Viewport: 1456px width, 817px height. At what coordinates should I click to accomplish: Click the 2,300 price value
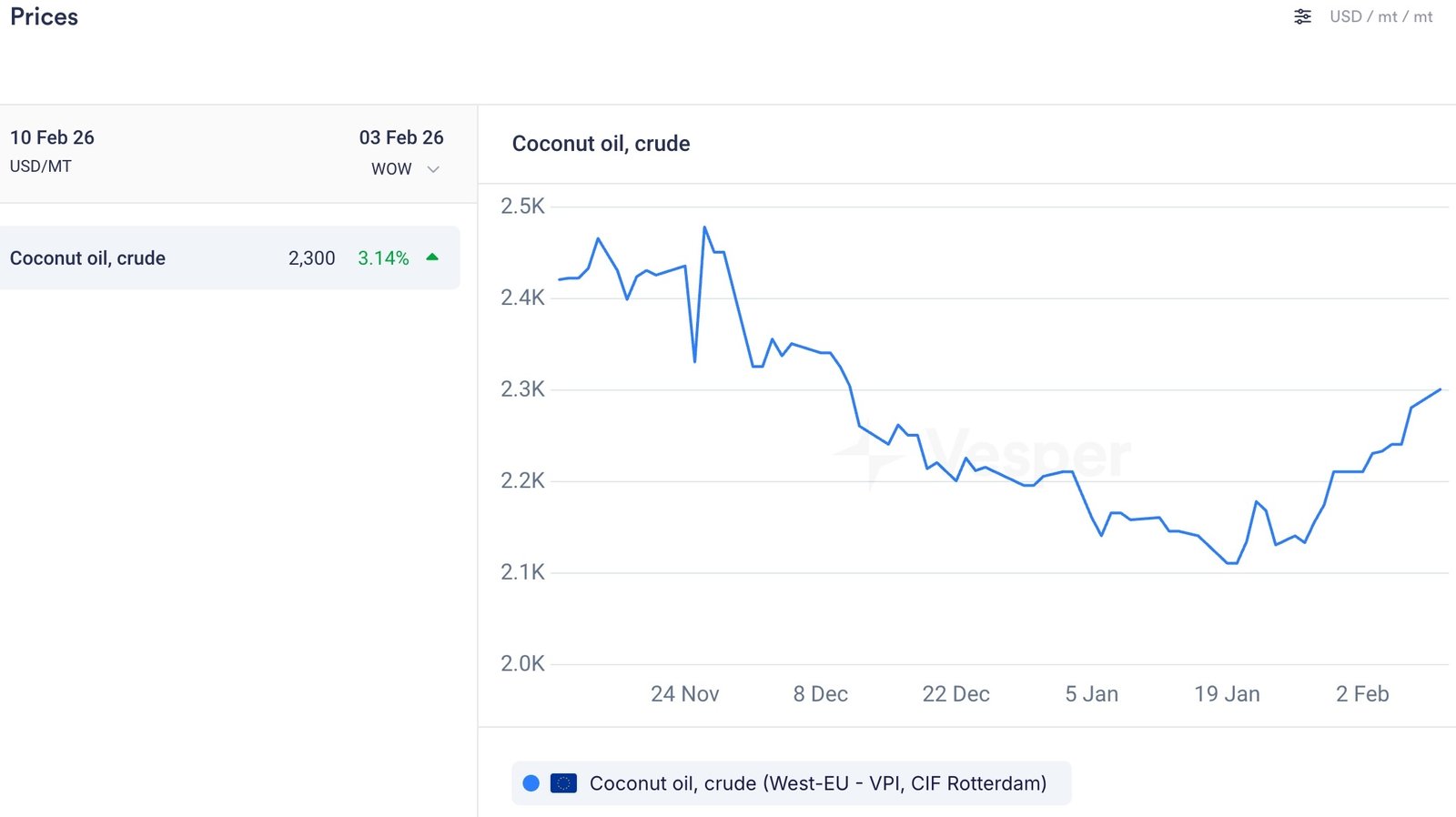click(x=311, y=258)
